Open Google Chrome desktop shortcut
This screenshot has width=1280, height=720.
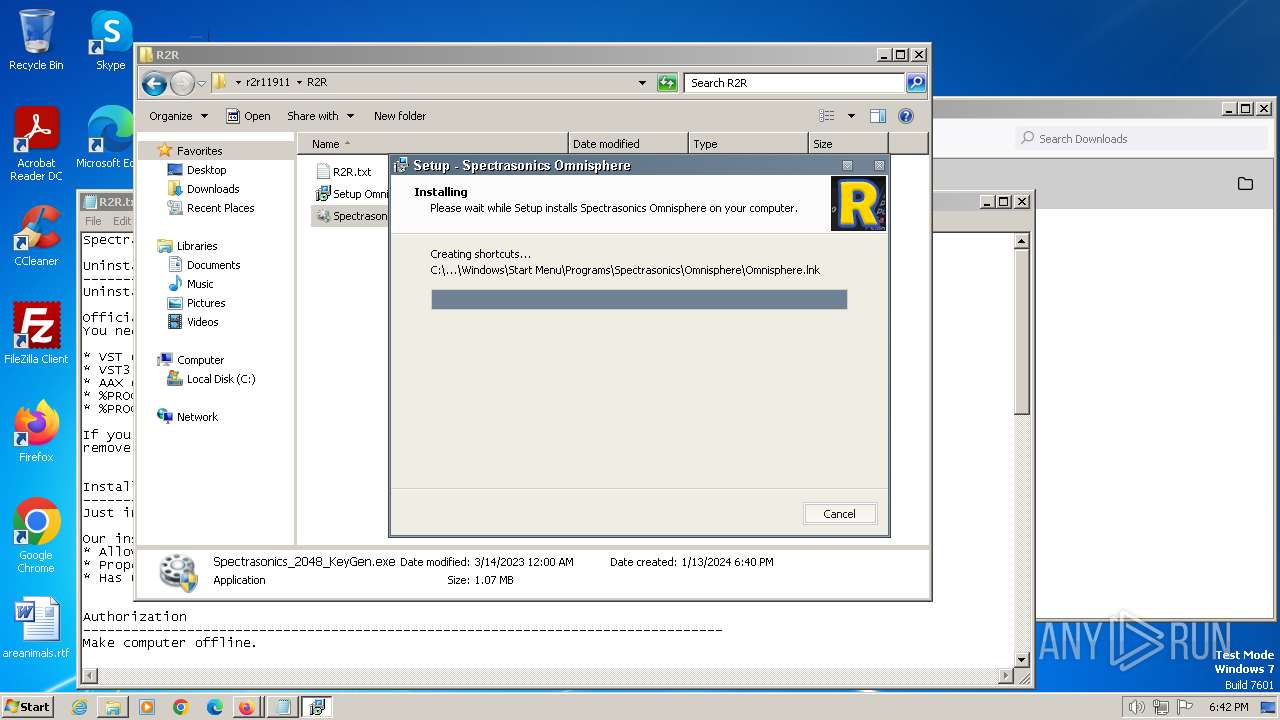36,536
